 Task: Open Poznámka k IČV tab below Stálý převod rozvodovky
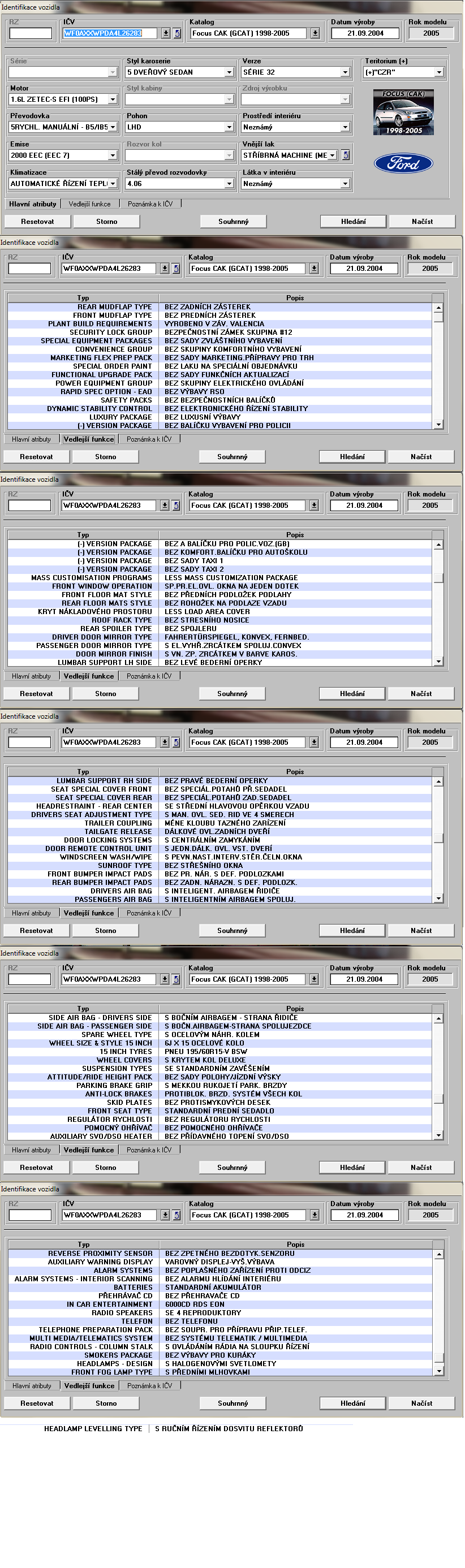point(150,204)
